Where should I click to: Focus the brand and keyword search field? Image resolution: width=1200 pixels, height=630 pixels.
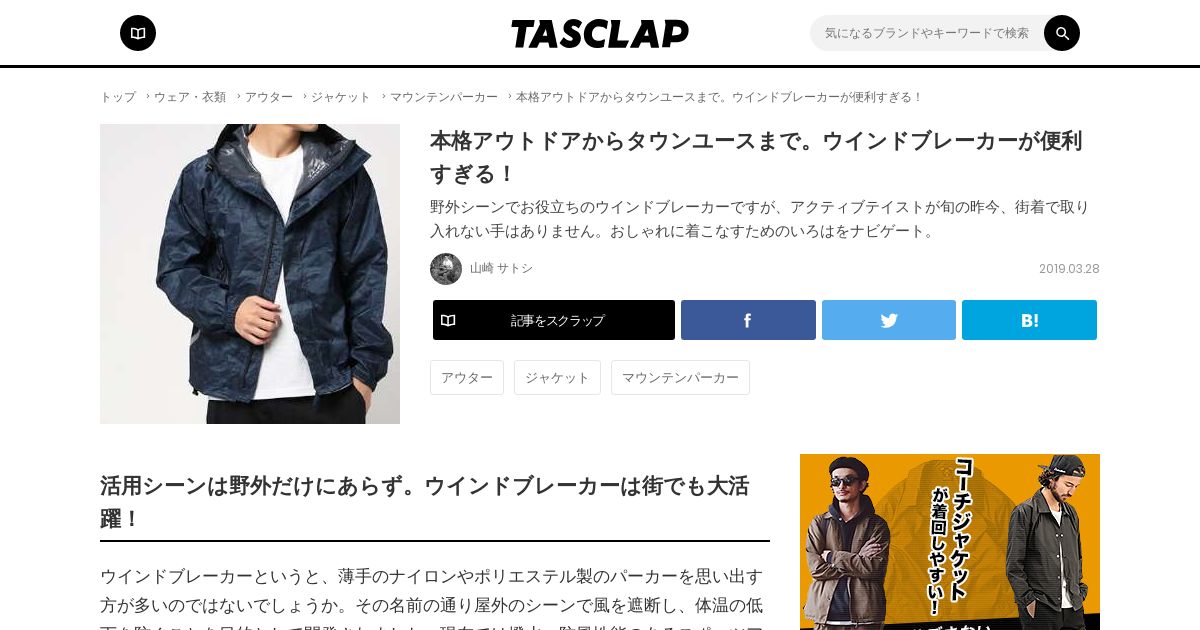click(x=927, y=33)
